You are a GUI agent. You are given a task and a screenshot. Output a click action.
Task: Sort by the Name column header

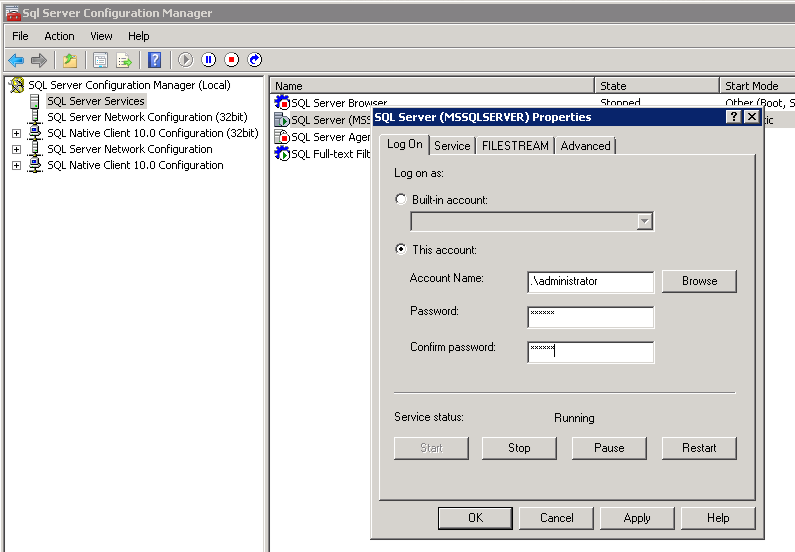click(432, 86)
